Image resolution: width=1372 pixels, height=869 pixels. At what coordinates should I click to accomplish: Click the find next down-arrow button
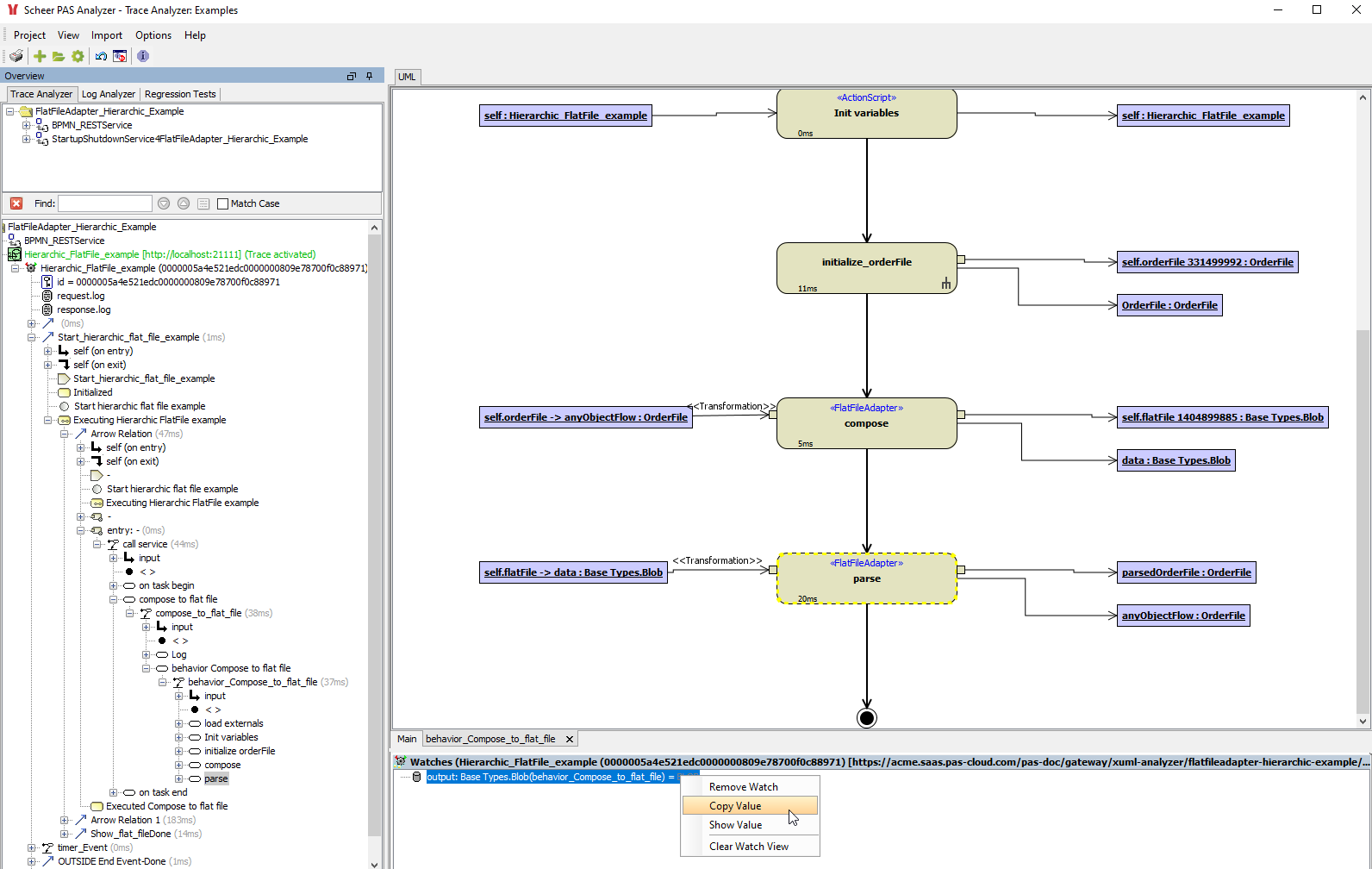[x=164, y=203]
